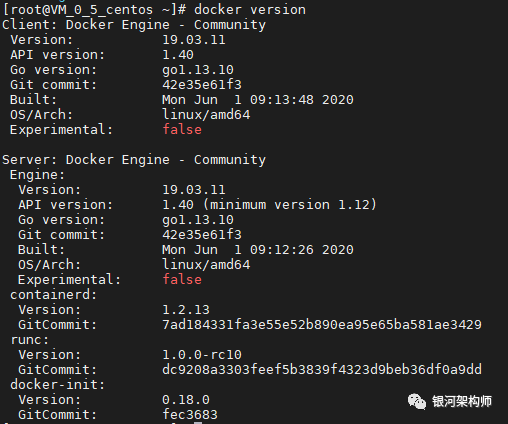Click the 'Built:' label in the Client section
Screen dimensions: 508x424
click(33, 100)
